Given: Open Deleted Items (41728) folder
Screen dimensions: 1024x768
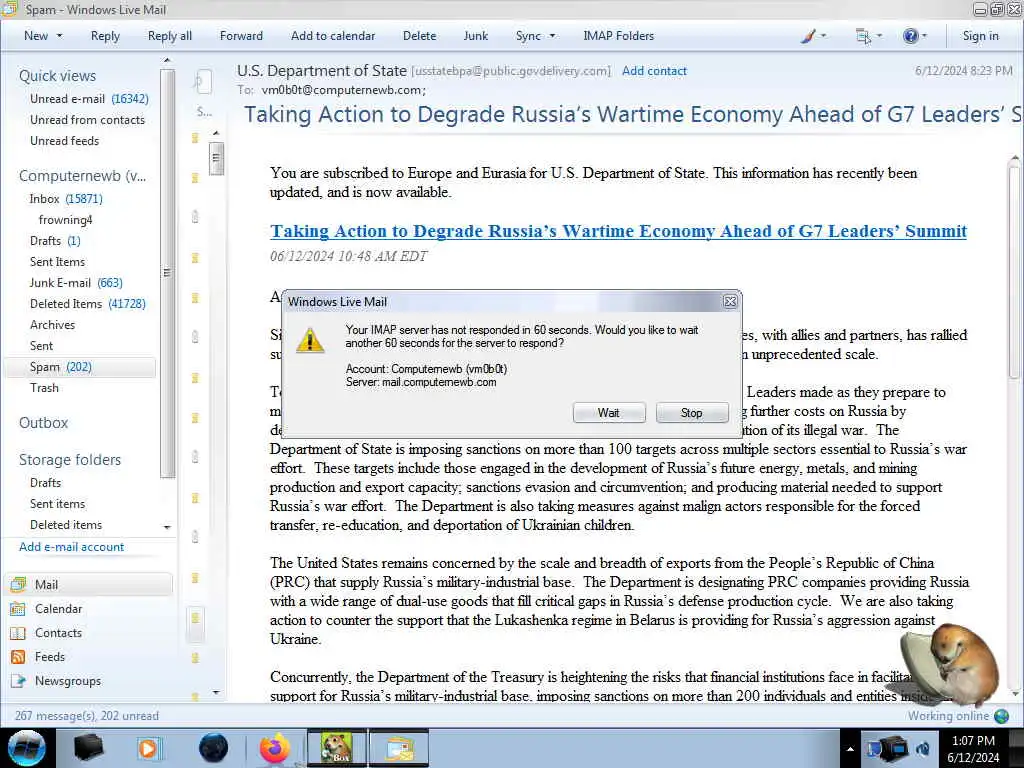Looking at the screenshot, I should (88, 304).
